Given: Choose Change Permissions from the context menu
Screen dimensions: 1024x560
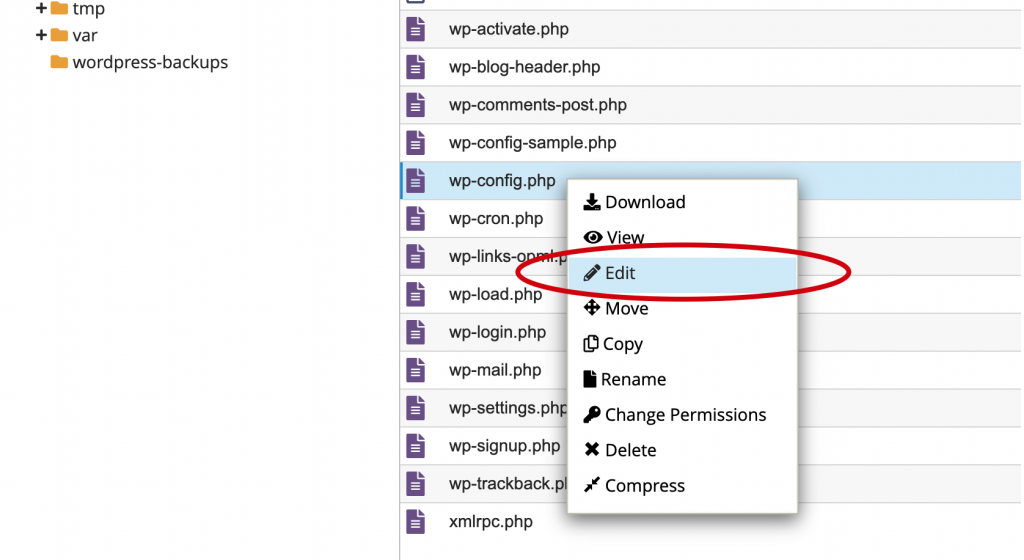Looking at the screenshot, I should click(x=682, y=414).
